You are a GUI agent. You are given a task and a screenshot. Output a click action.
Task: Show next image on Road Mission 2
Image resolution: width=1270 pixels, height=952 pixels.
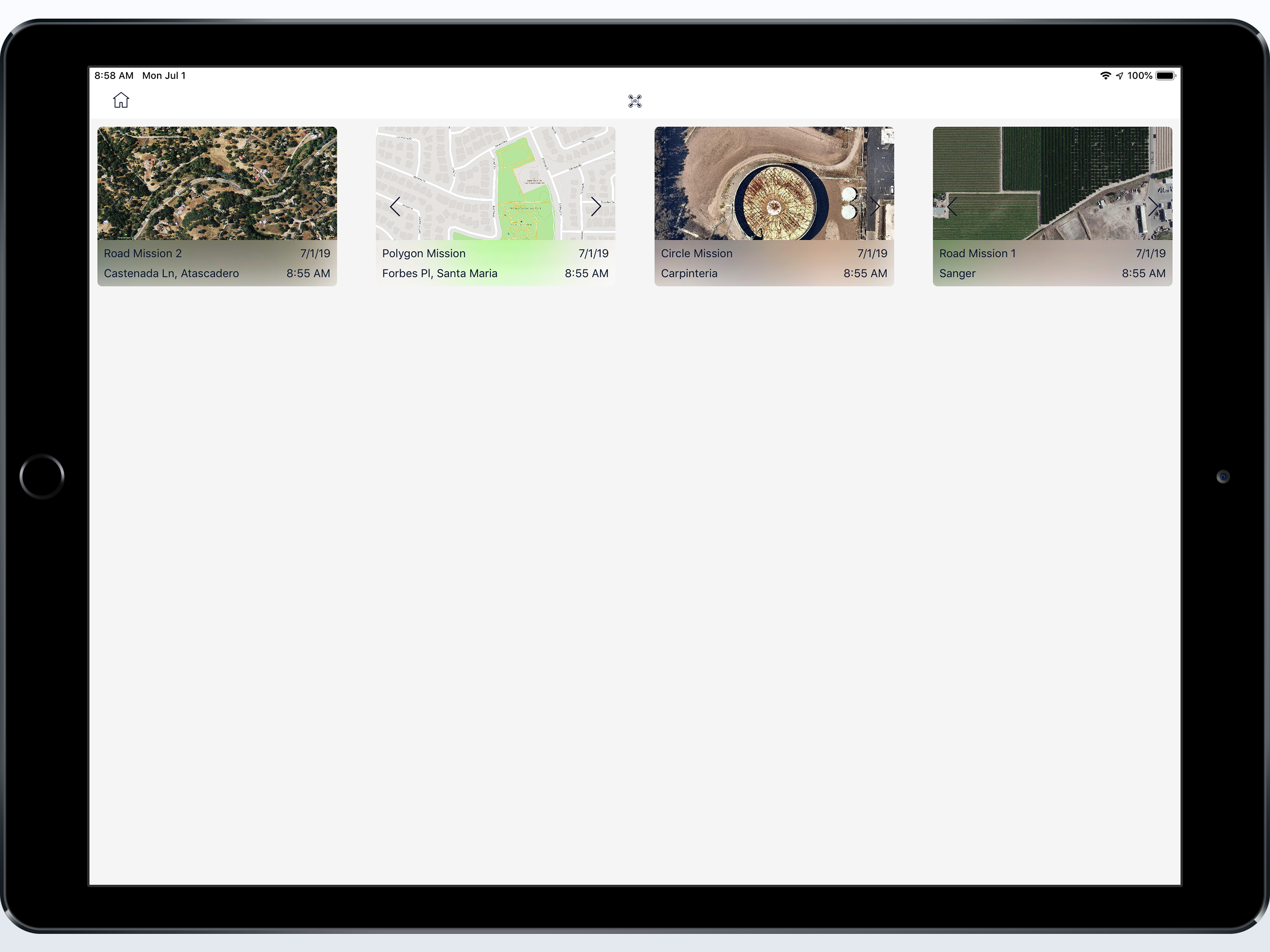(x=317, y=207)
